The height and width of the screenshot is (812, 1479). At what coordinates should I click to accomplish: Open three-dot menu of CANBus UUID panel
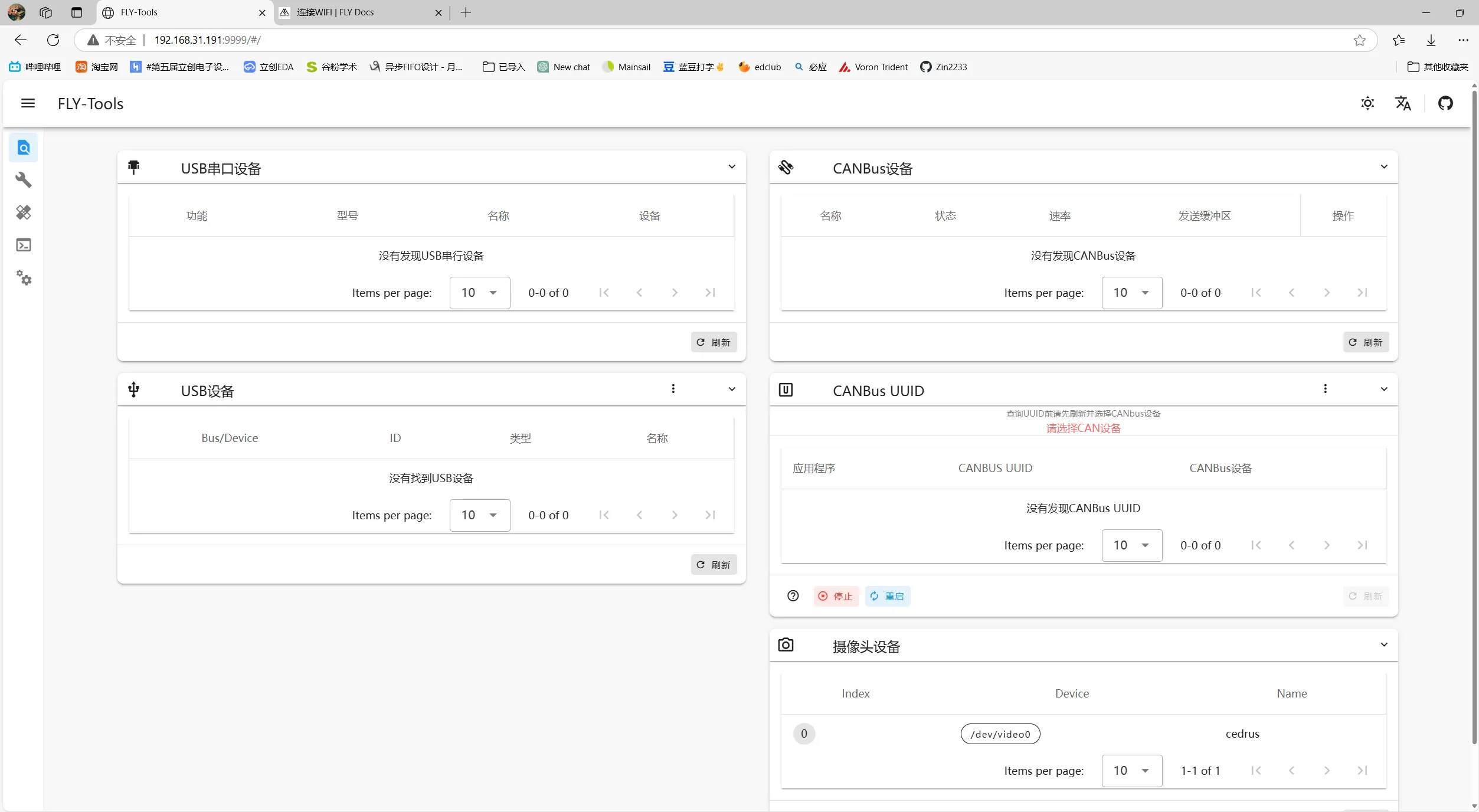pos(1325,389)
